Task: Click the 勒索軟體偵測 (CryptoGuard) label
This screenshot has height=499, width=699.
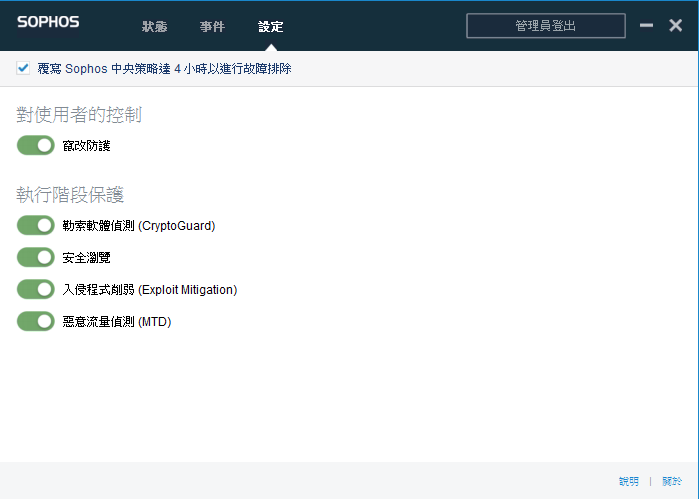Action: click(138, 226)
